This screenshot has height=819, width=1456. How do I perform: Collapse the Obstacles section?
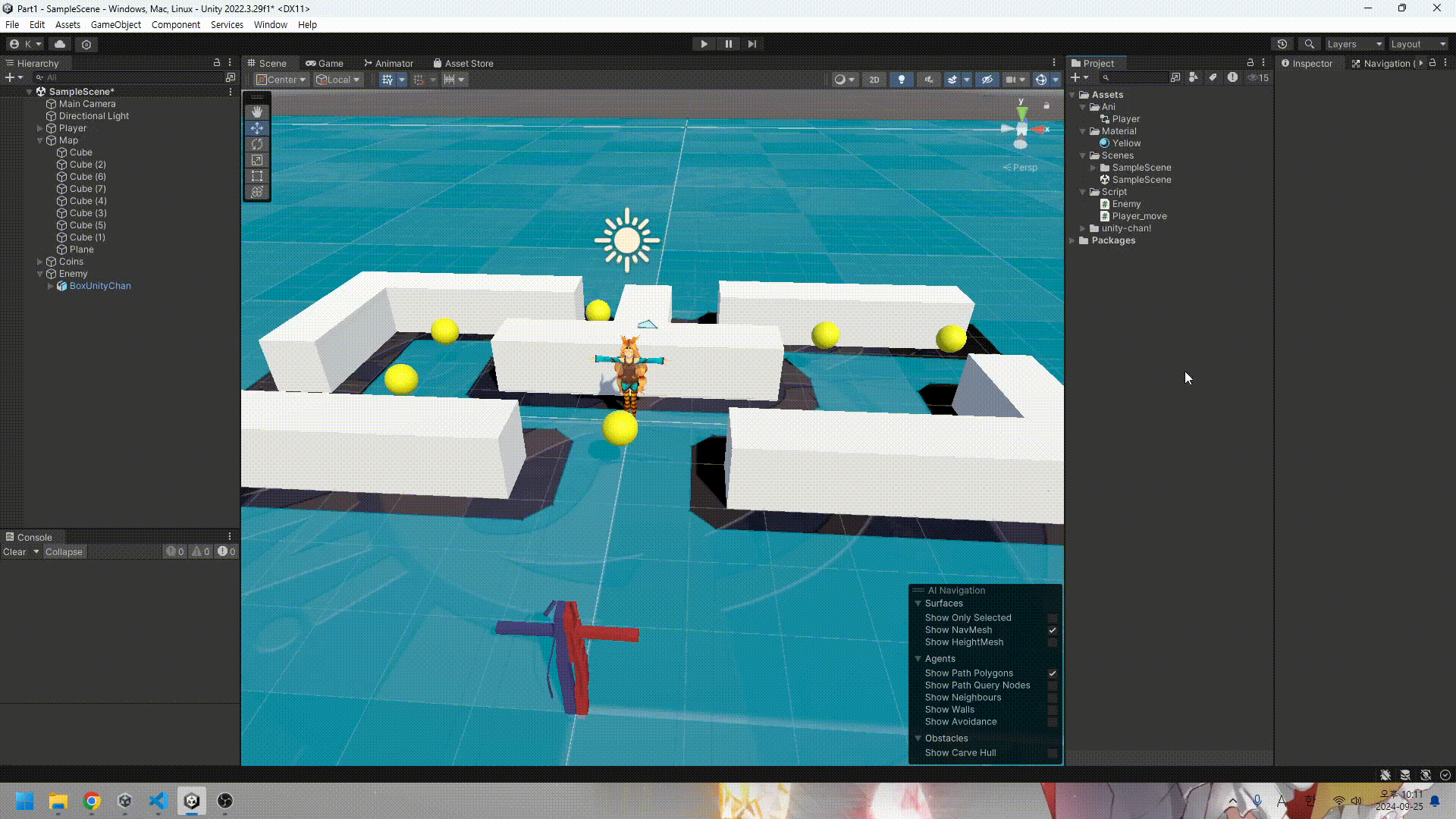pyautogui.click(x=918, y=739)
